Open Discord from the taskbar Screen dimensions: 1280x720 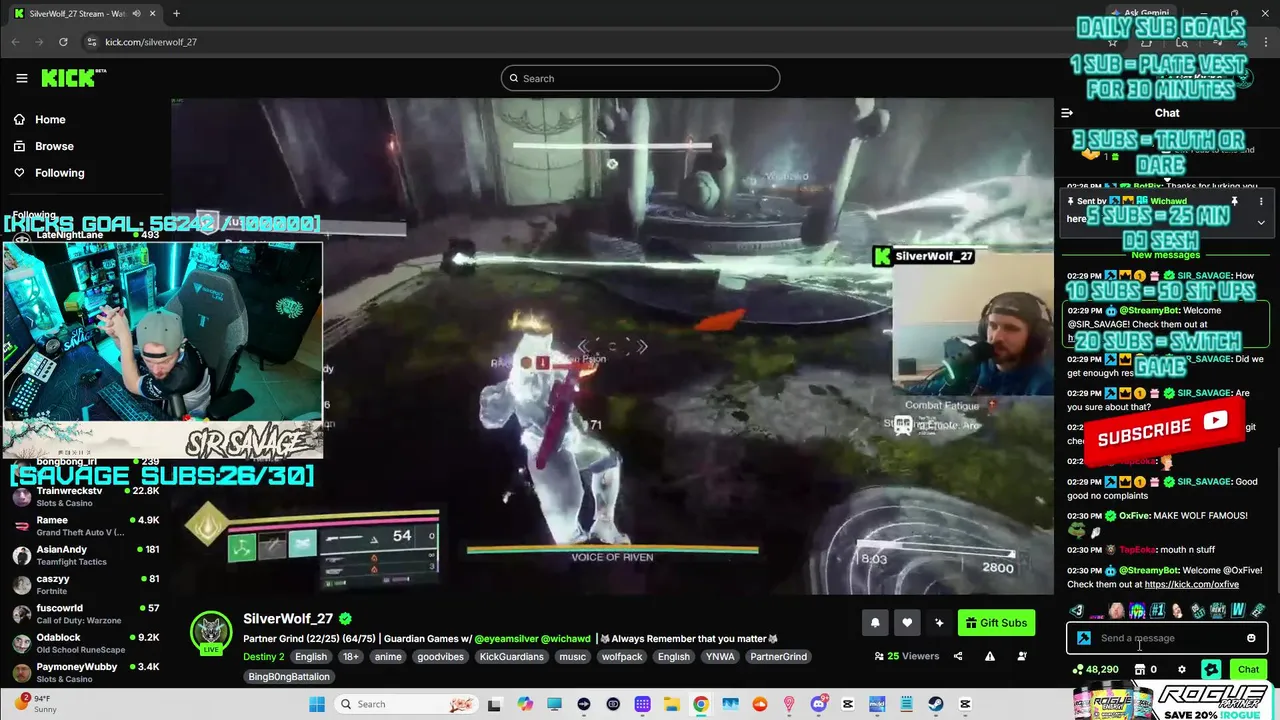818,704
